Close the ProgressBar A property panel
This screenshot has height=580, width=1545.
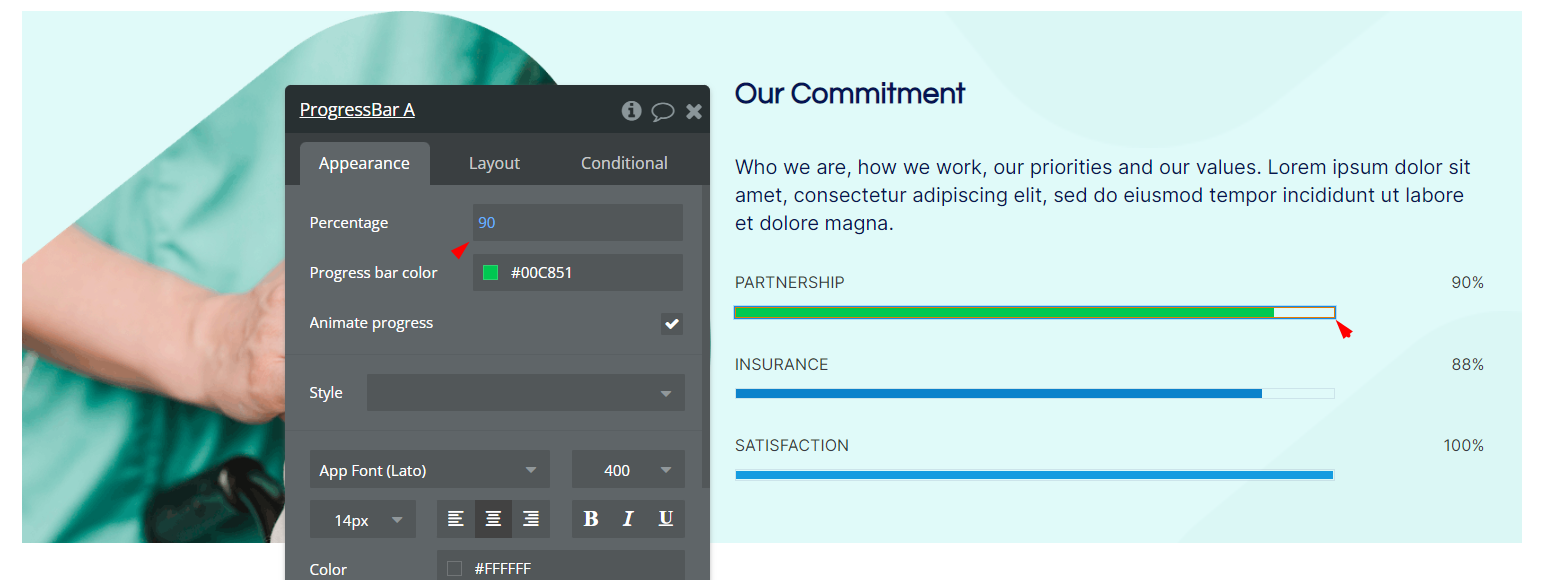694,111
